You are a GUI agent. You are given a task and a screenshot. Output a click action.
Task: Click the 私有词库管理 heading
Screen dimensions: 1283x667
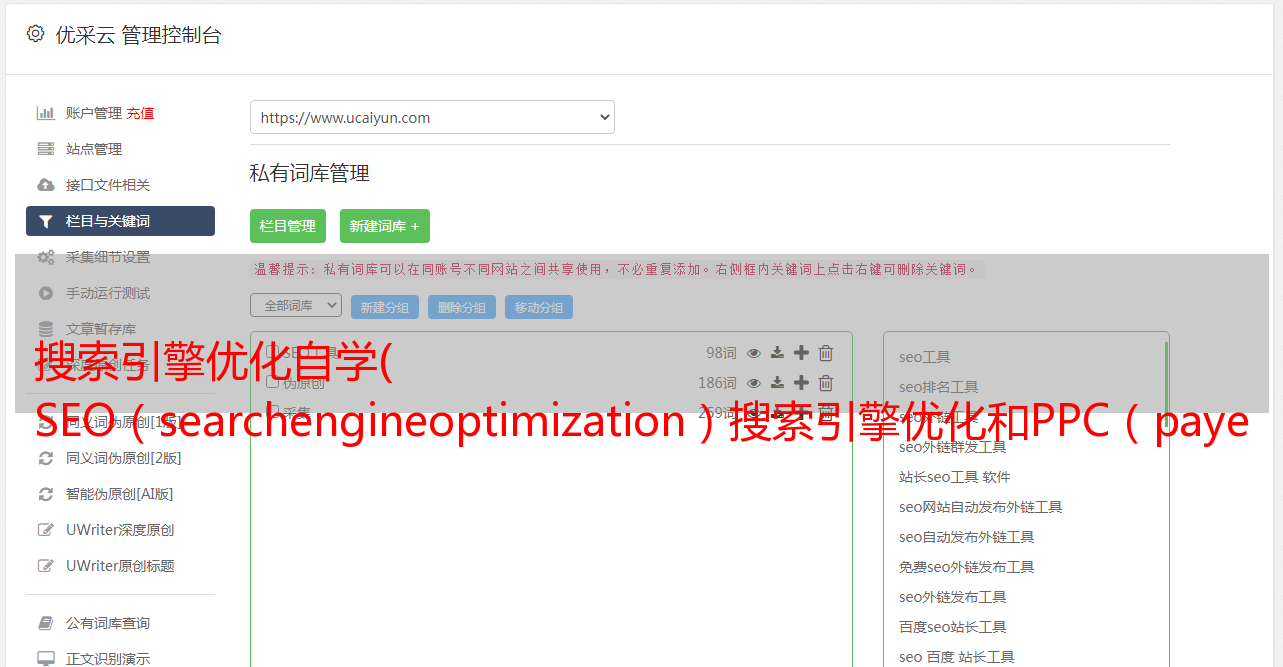(x=310, y=173)
